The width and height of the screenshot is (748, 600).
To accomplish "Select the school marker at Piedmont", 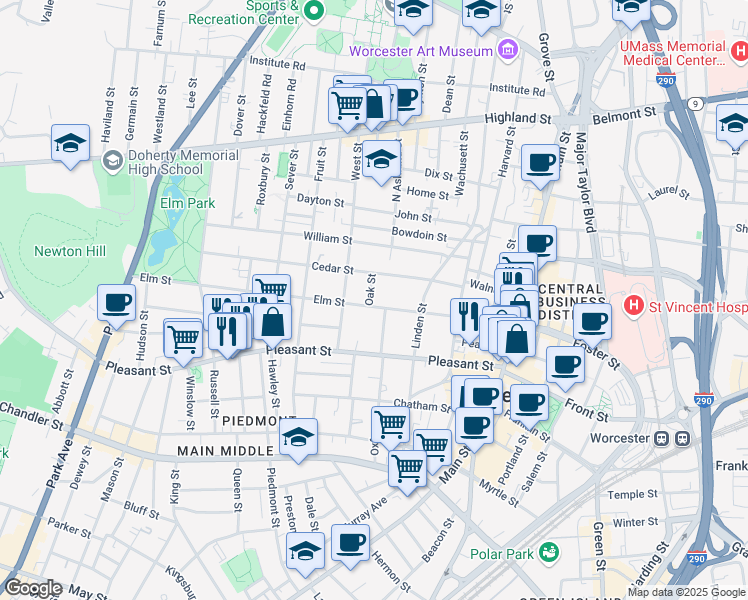I will pos(298,437).
